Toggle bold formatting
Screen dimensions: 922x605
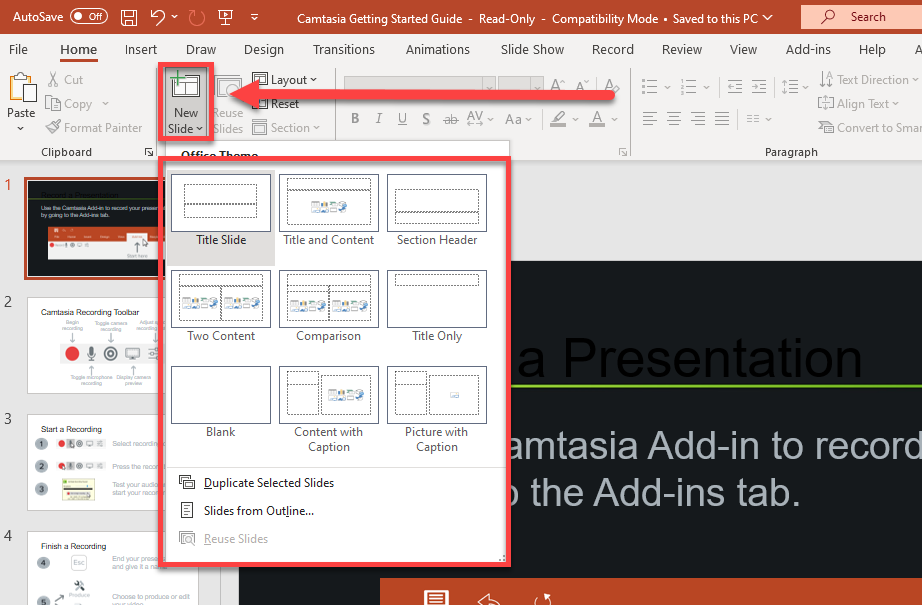(x=355, y=118)
